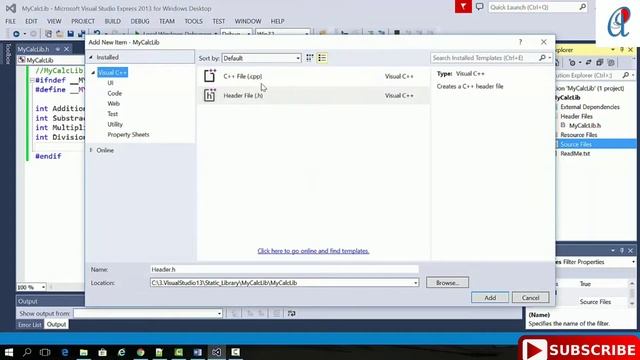This screenshot has height=360, width=640.
Task: Open the FILE menu
Action: tap(11, 21)
